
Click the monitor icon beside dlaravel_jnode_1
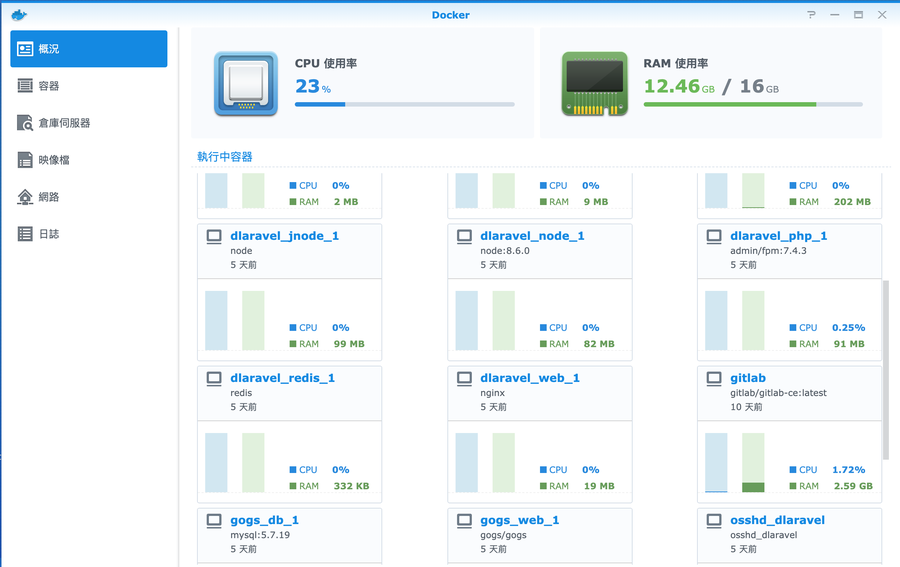(x=214, y=236)
